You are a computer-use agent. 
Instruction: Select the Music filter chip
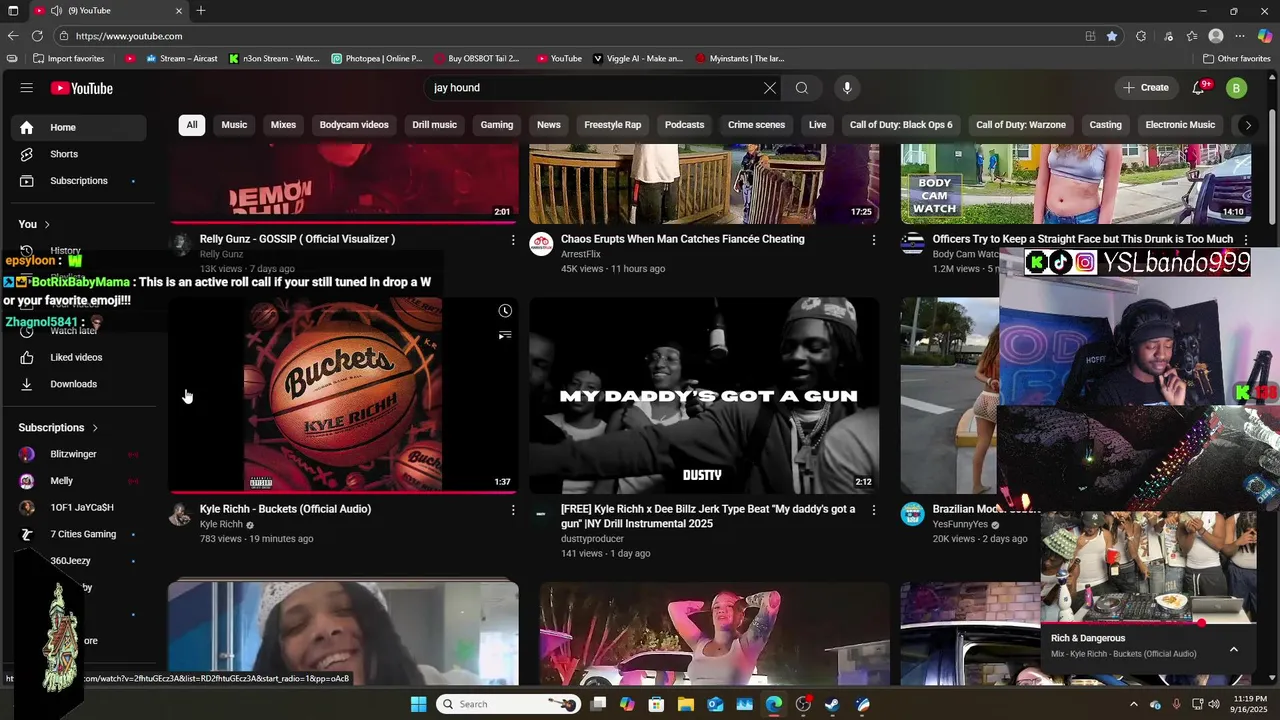234,125
